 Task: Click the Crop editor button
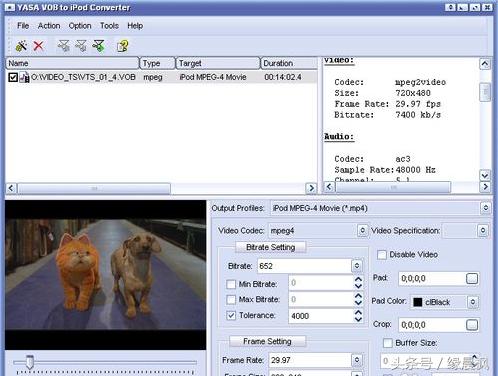pyautogui.click(x=472, y=325)
